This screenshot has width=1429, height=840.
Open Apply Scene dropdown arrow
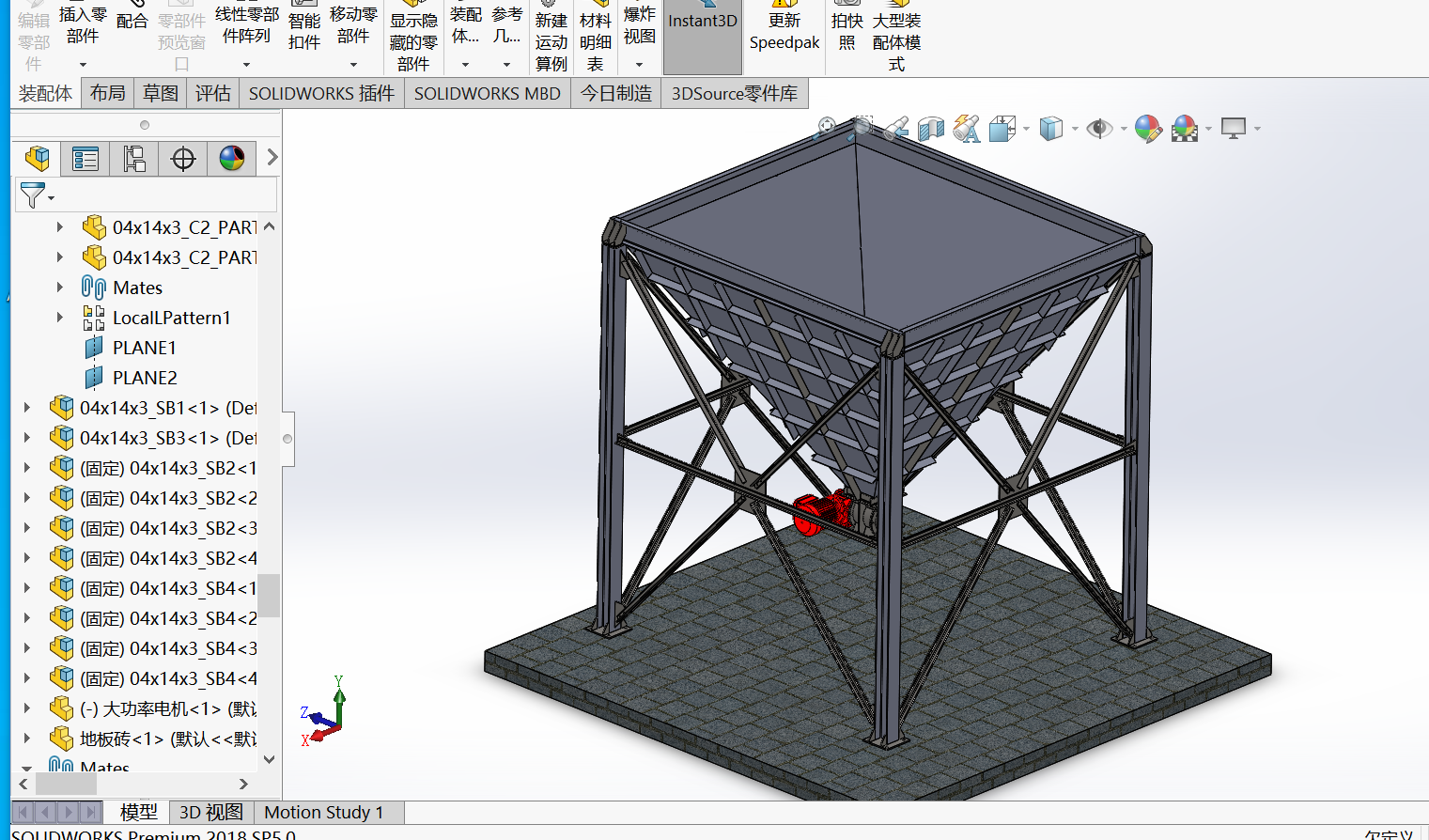tap(1208, 129)
